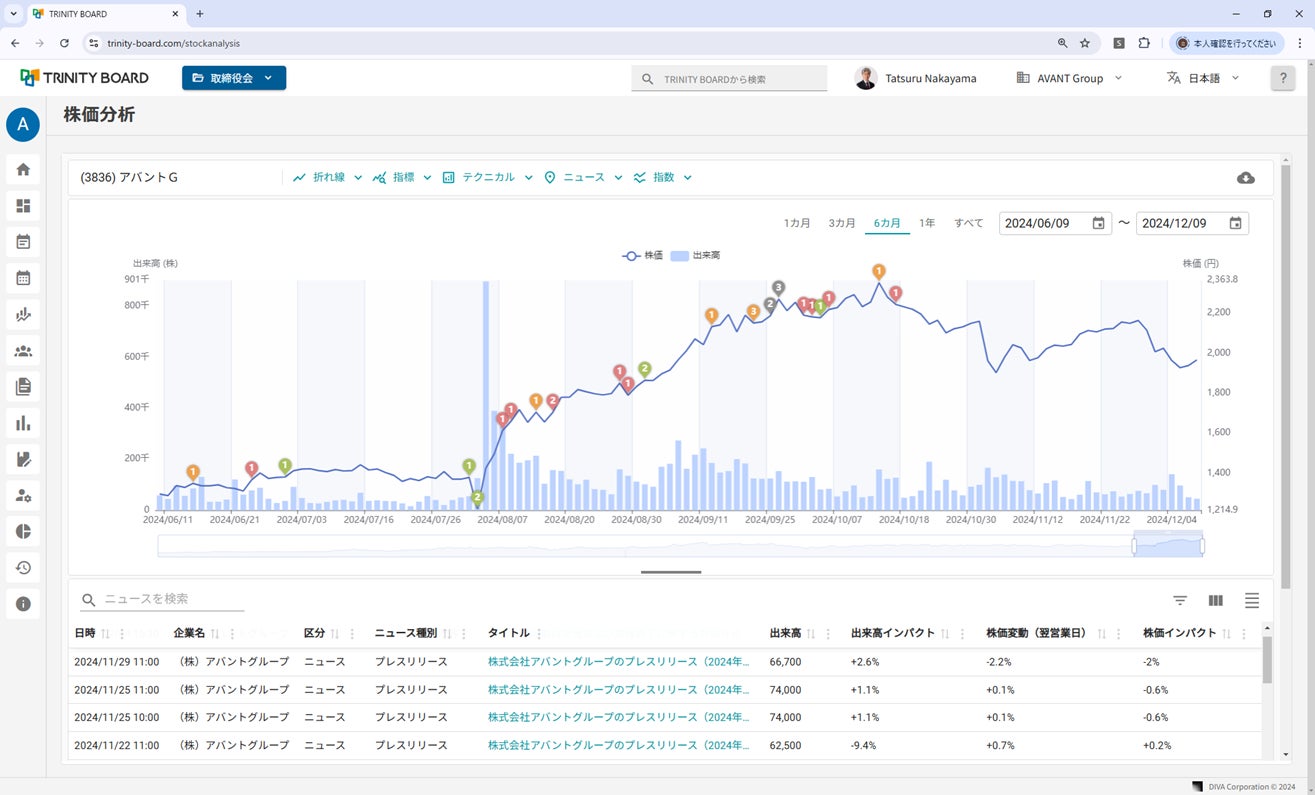
Task: Click the event-note calendar sidebar icon
Action: [x=23, y=242]
